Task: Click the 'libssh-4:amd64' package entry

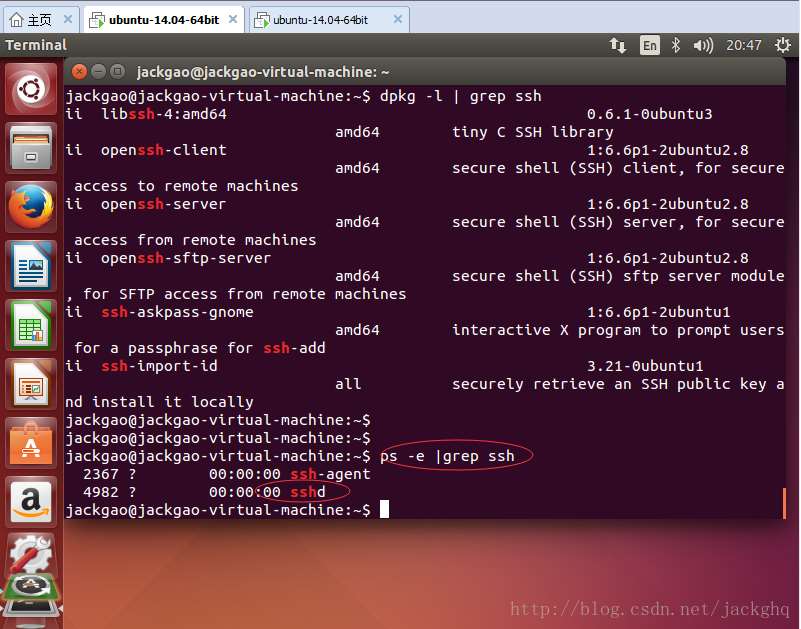Action: click(163, 114)
